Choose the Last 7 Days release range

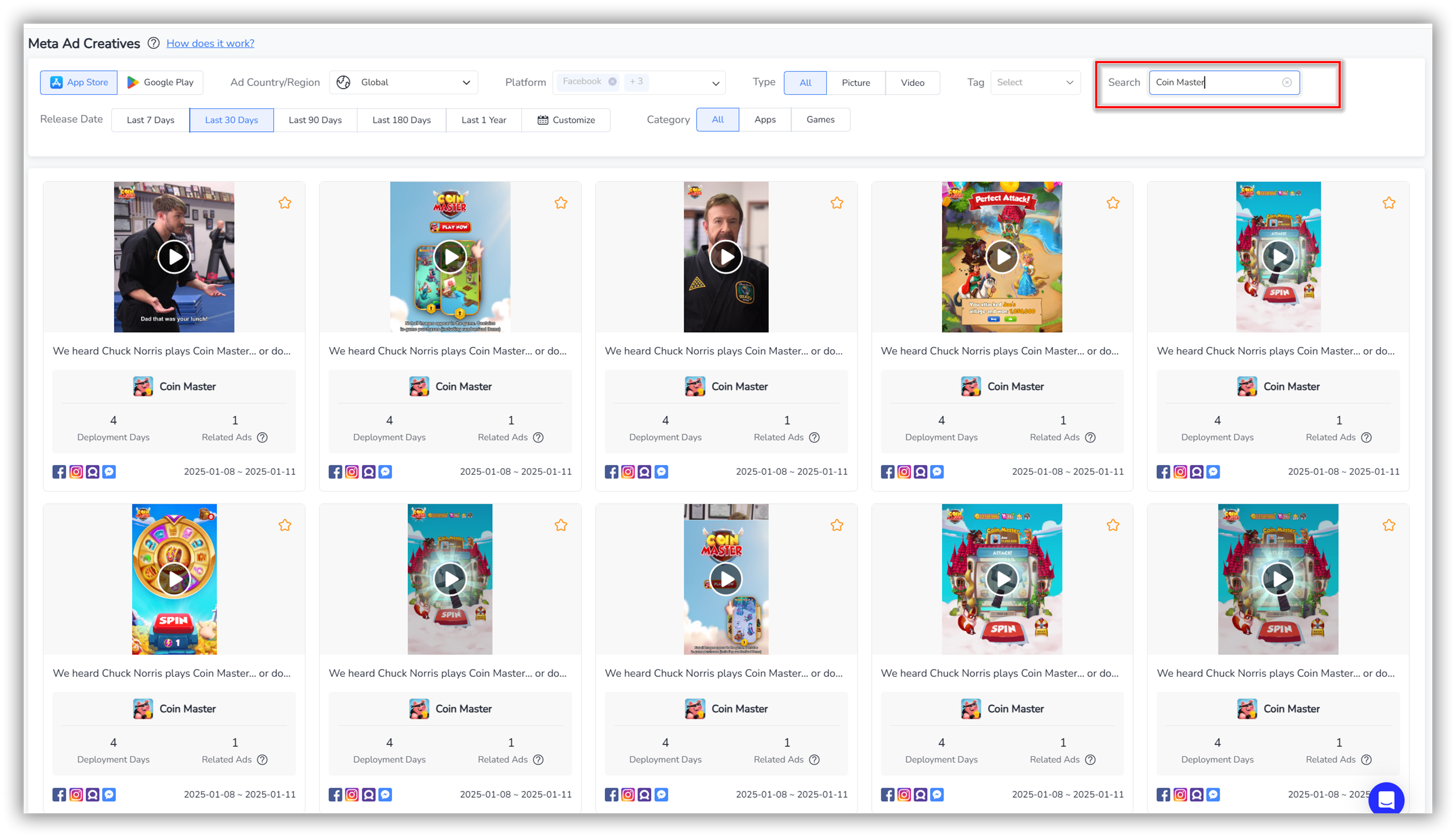click(x=150, y=120)
